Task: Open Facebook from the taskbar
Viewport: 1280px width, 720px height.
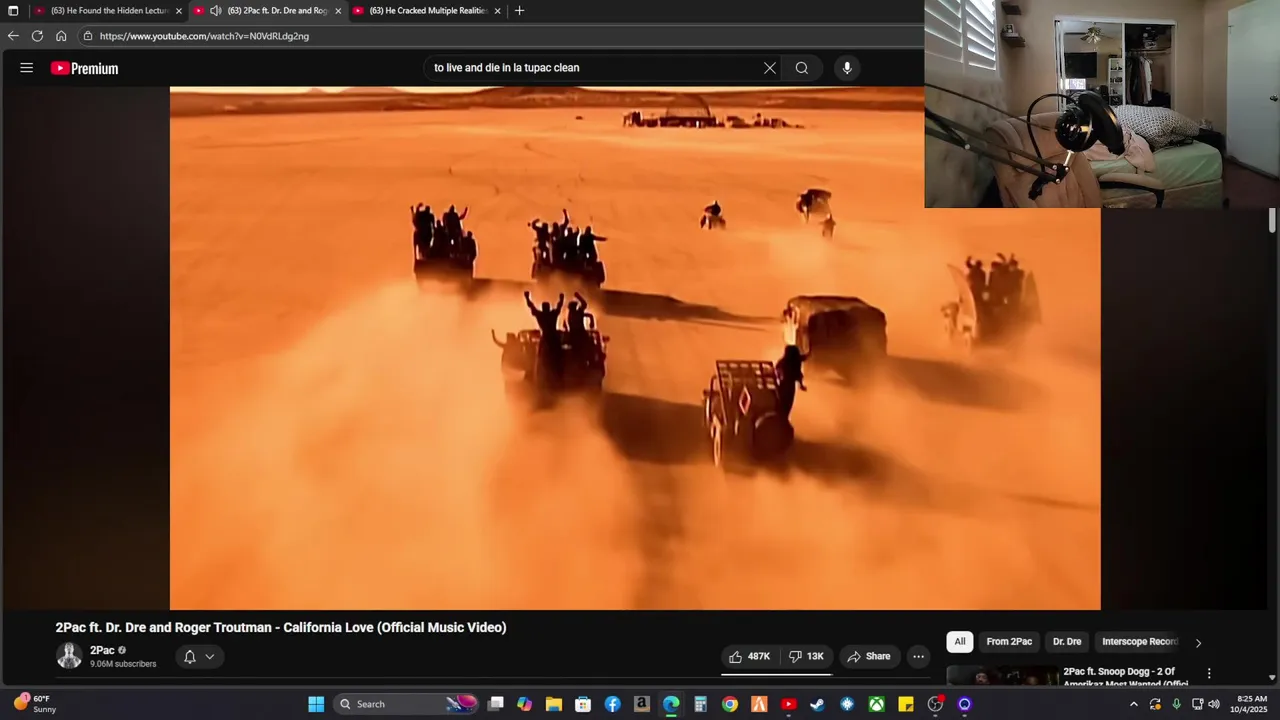Action: pyautogui.click(x=613, y=704)
